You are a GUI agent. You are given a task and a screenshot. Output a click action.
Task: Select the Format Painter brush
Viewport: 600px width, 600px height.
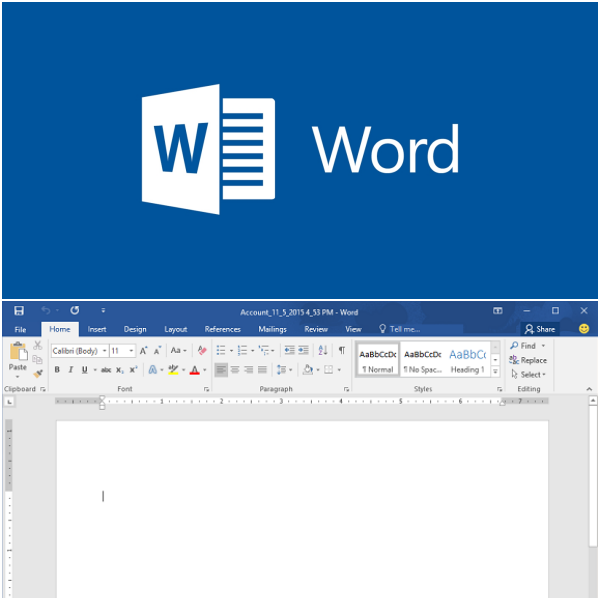(x=38, y=373)
